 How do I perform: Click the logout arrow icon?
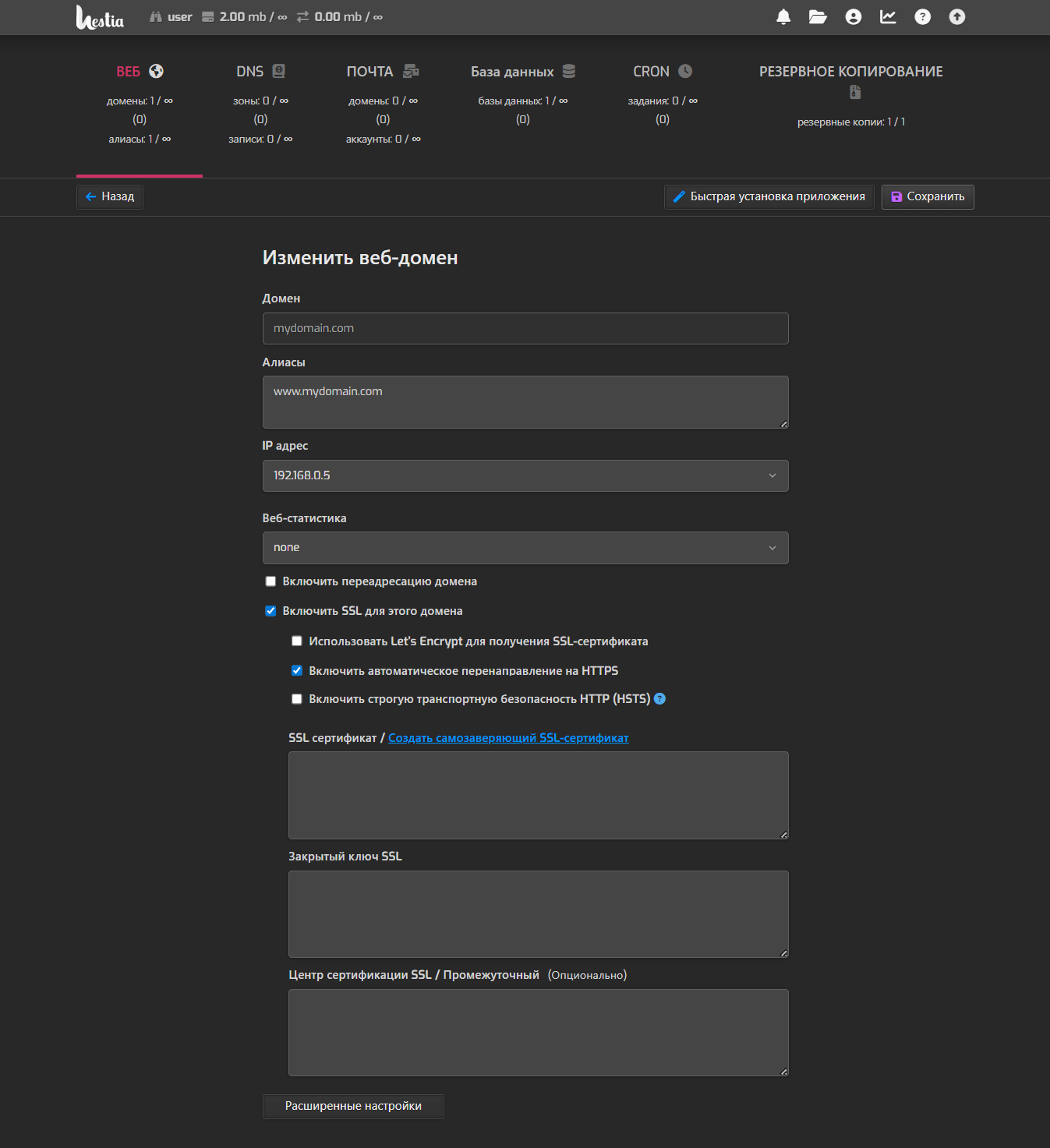point(957,17)
